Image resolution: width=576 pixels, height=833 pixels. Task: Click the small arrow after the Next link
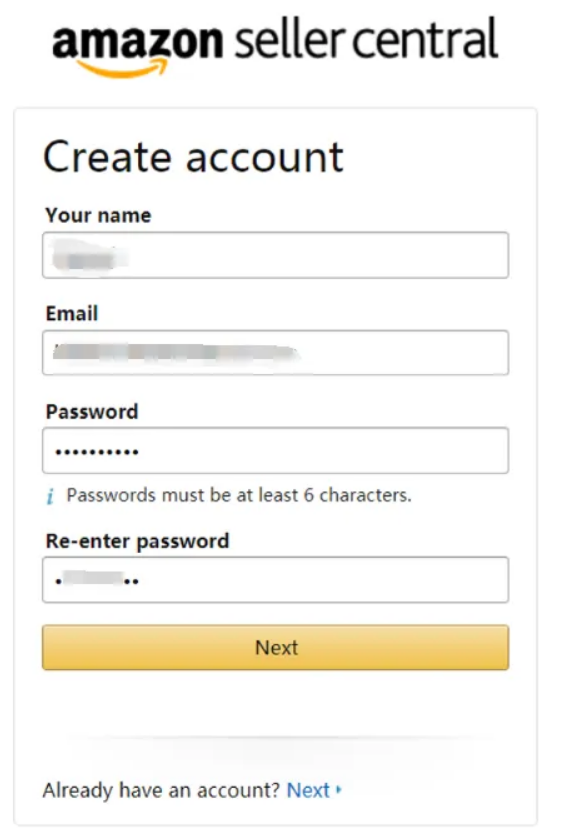pyautogui.click(x=338, y=790)
